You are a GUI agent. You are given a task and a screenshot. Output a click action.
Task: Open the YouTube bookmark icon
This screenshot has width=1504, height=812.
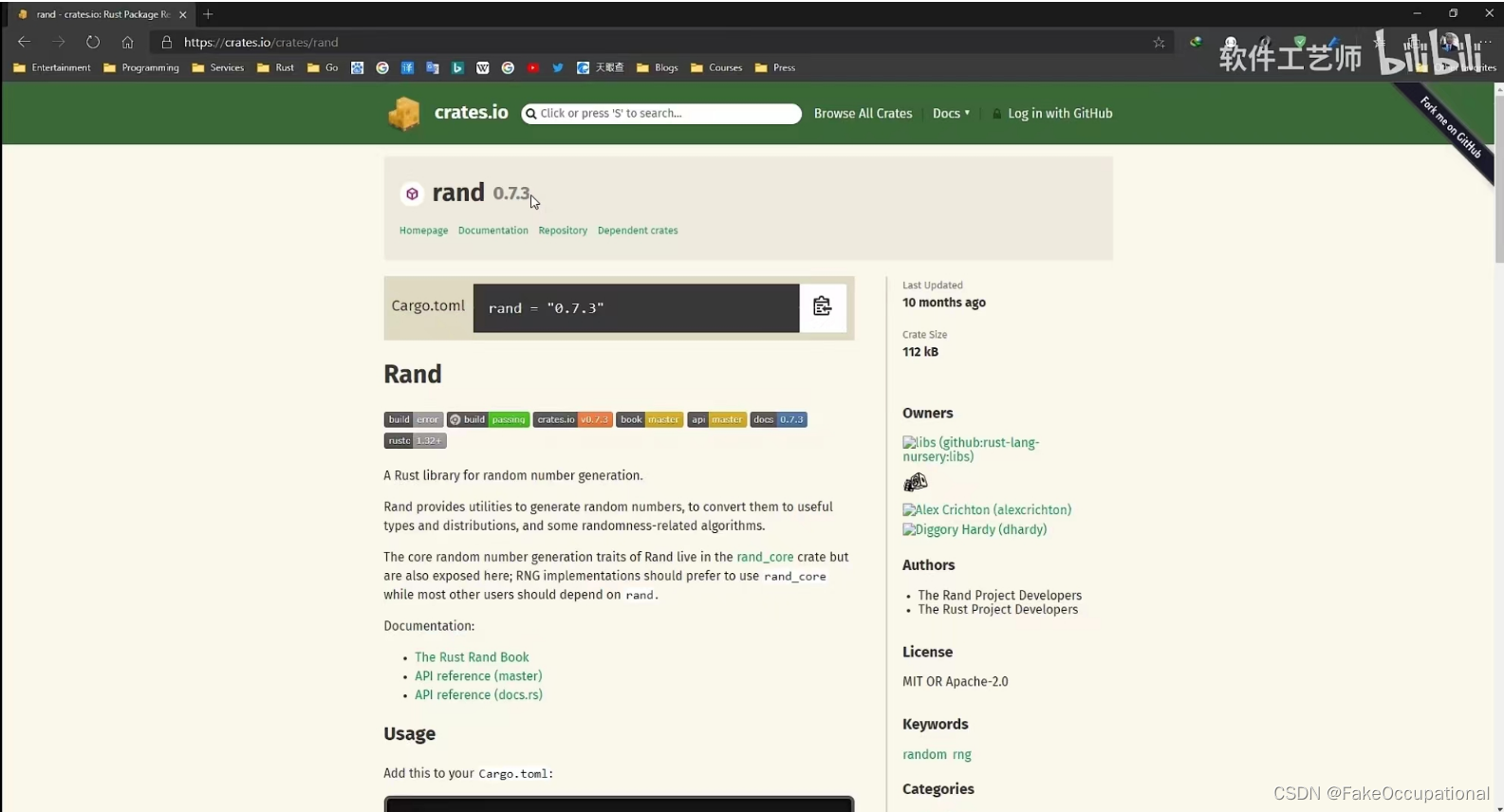pos(532,67)
